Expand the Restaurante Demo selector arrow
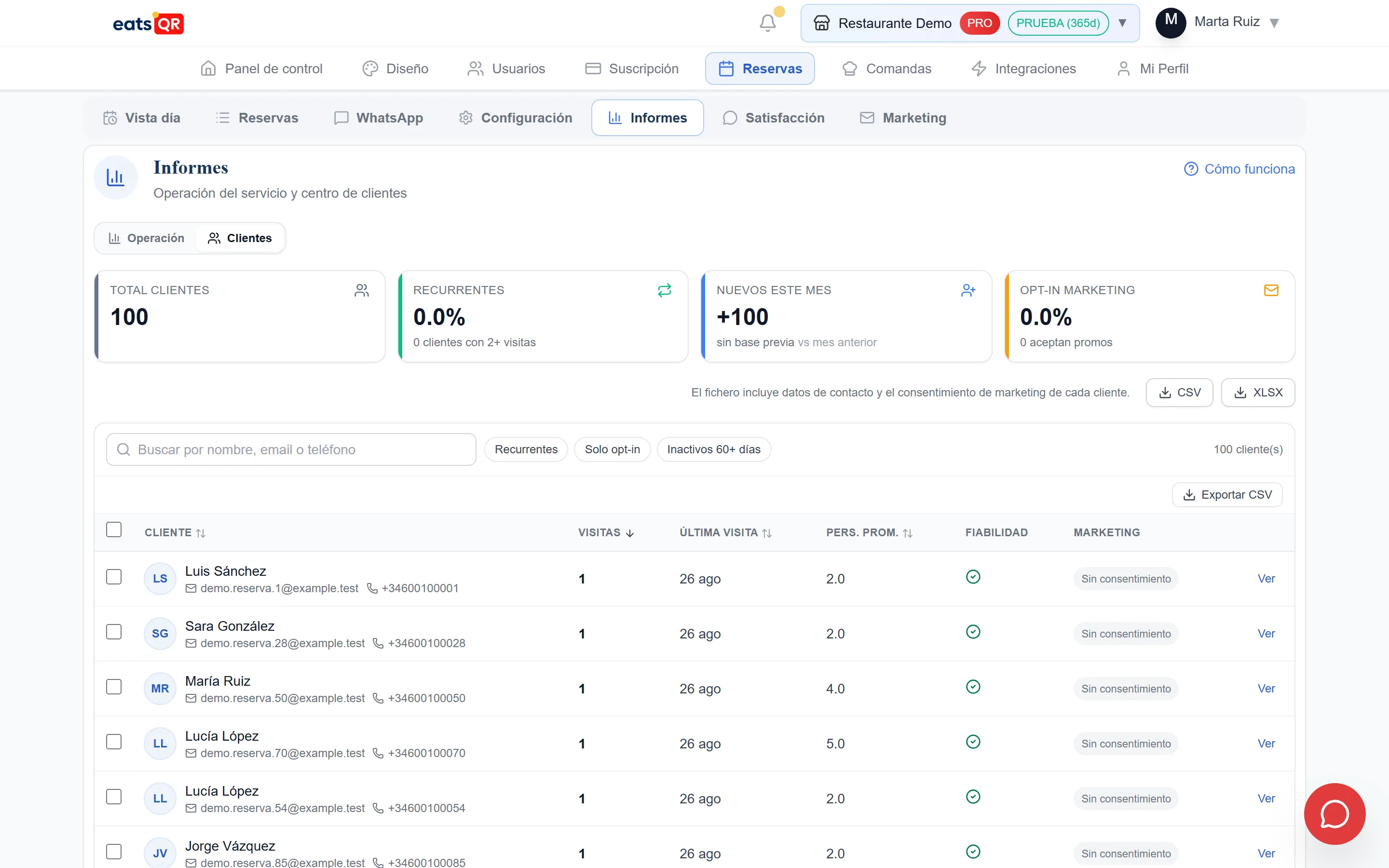Viewport: 1389px width, 868px height. 1122,23
